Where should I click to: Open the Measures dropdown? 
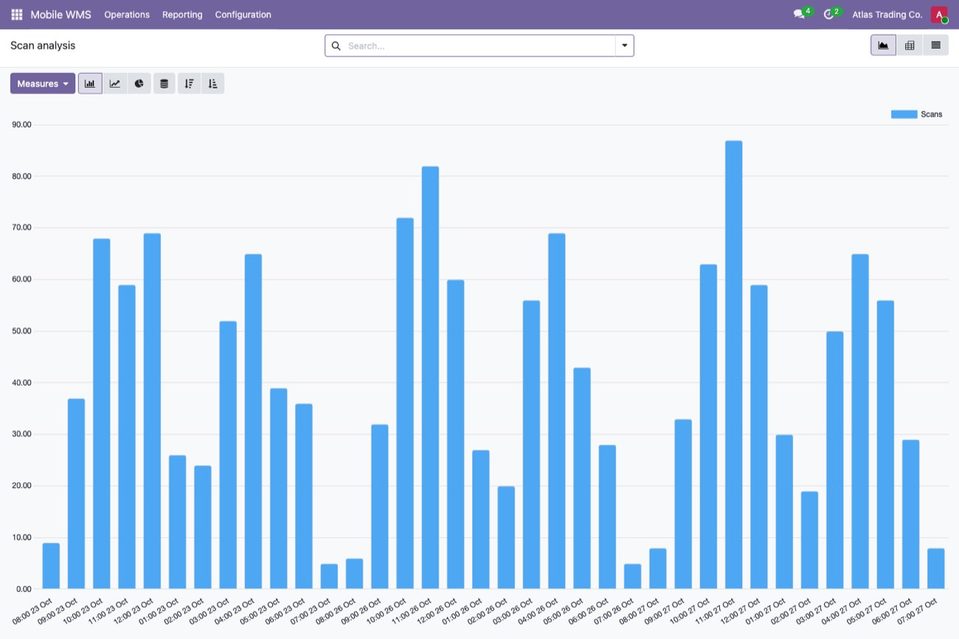point(43,84)
